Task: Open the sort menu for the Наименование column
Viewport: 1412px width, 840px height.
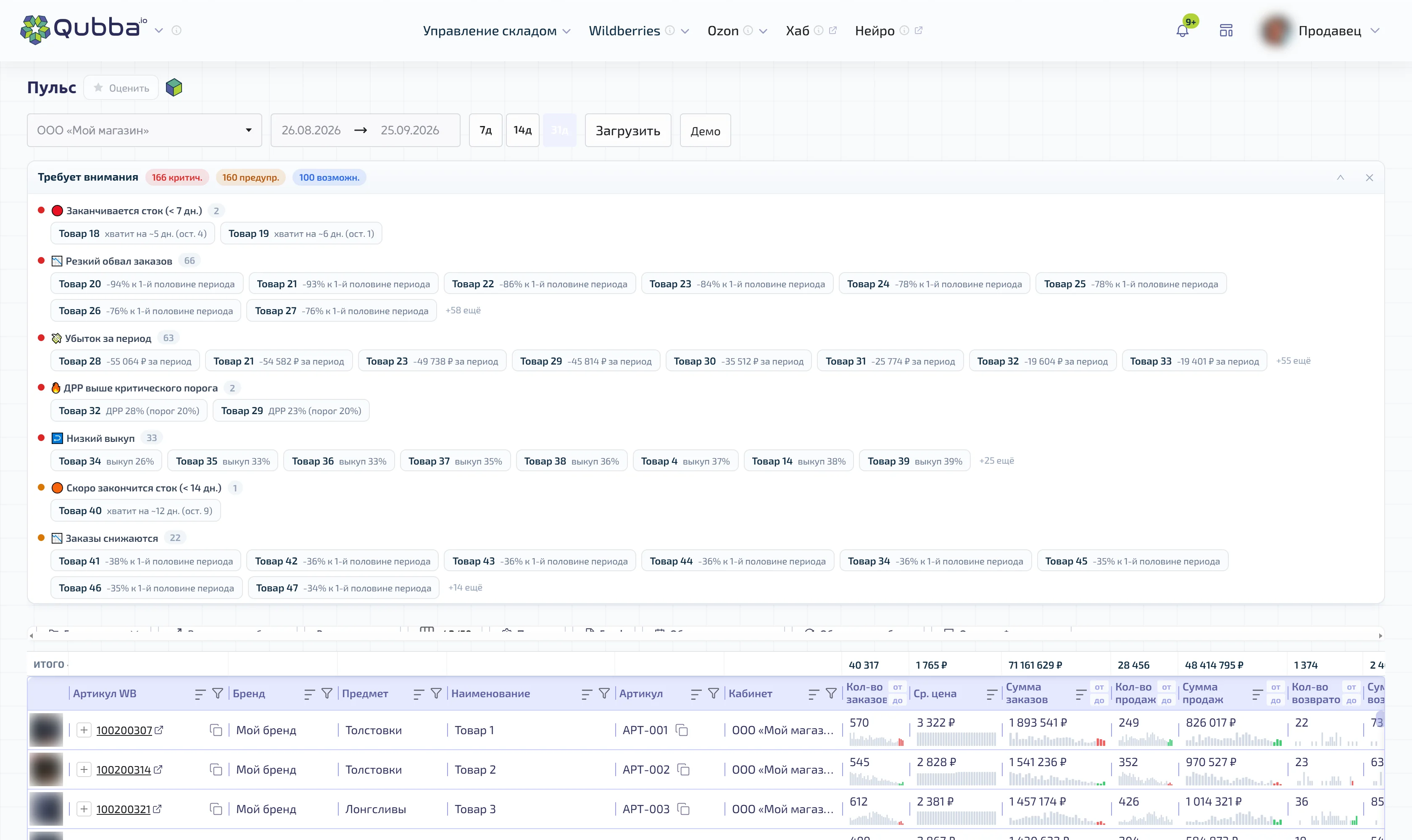Action: coord(587,693)
